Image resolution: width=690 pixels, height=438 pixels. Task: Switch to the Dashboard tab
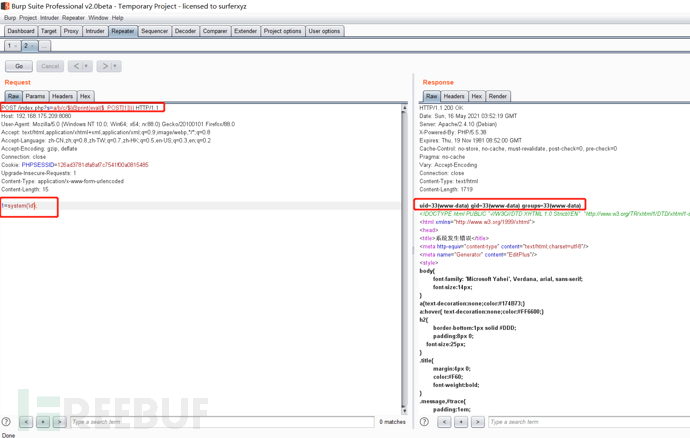click(21, 31)
